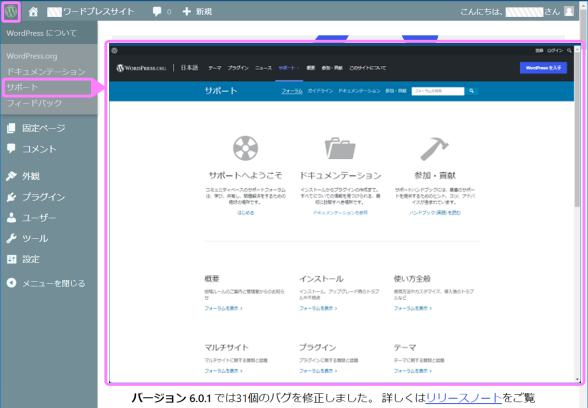
Task: Open WordPress について menu header
Action: [42, 33]
